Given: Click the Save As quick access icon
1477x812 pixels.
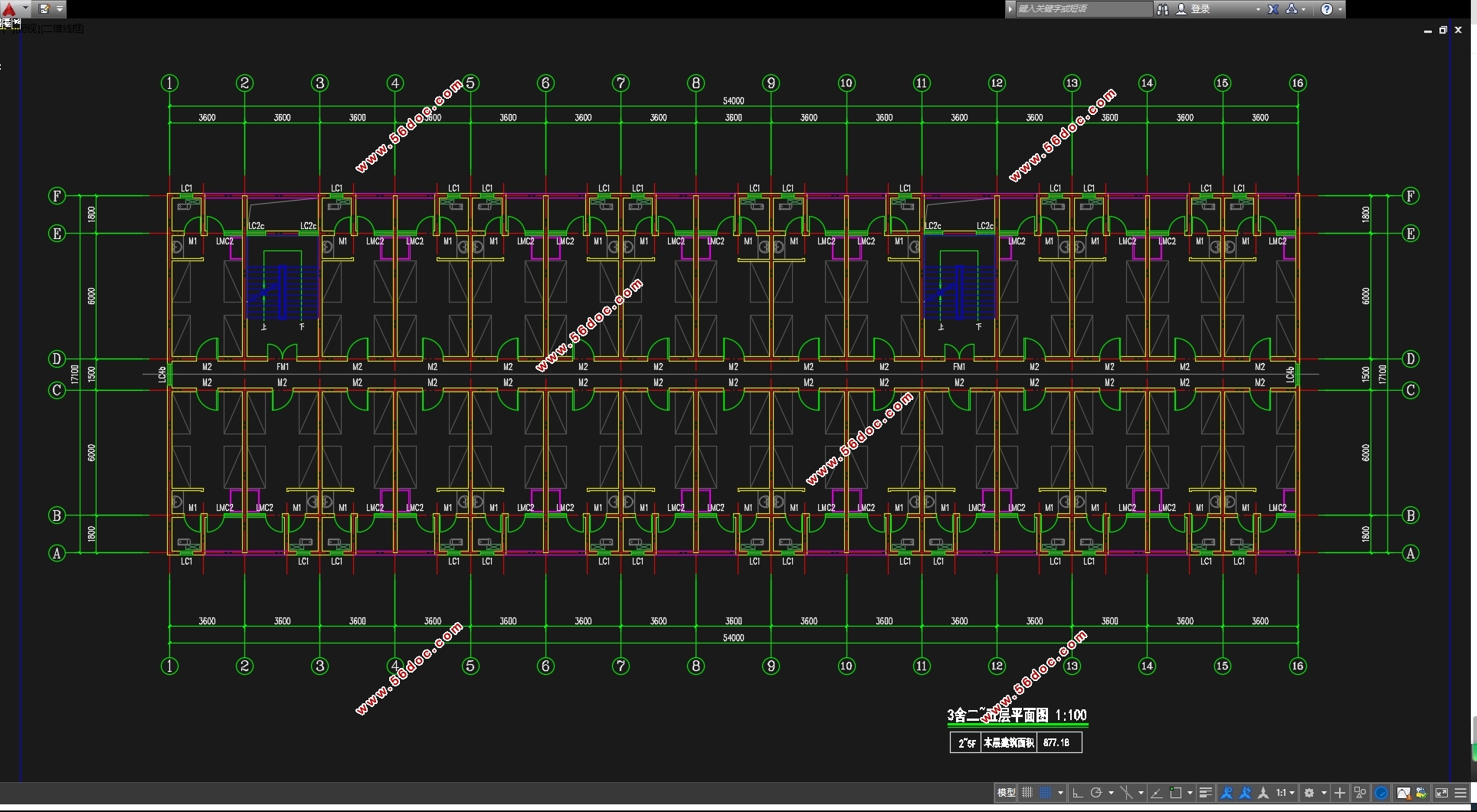Looking at the screenshot, I should coord(44,8).
